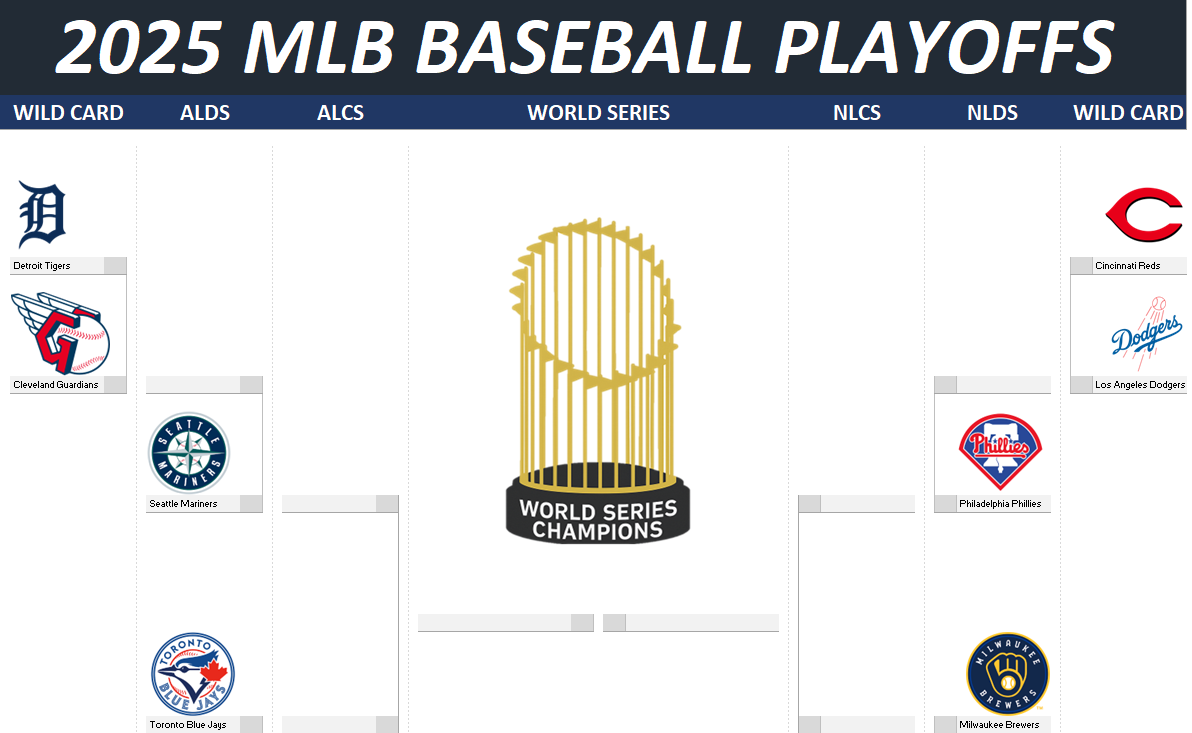Click the Seattle Mariners logo
The height and width of the screenshot is (733, 1192).
point(189,453)
